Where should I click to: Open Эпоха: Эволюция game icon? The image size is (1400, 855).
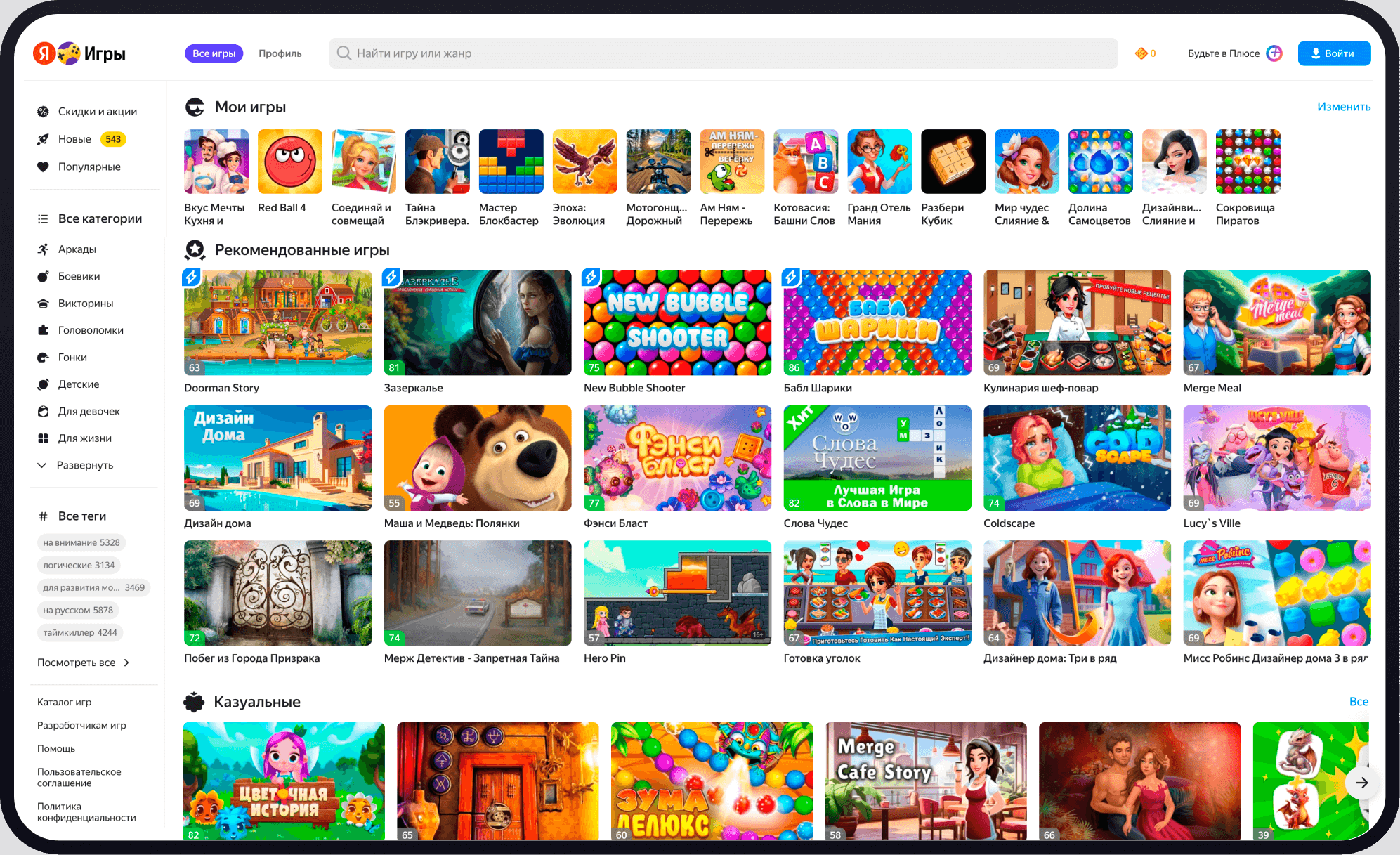(585, 162)
